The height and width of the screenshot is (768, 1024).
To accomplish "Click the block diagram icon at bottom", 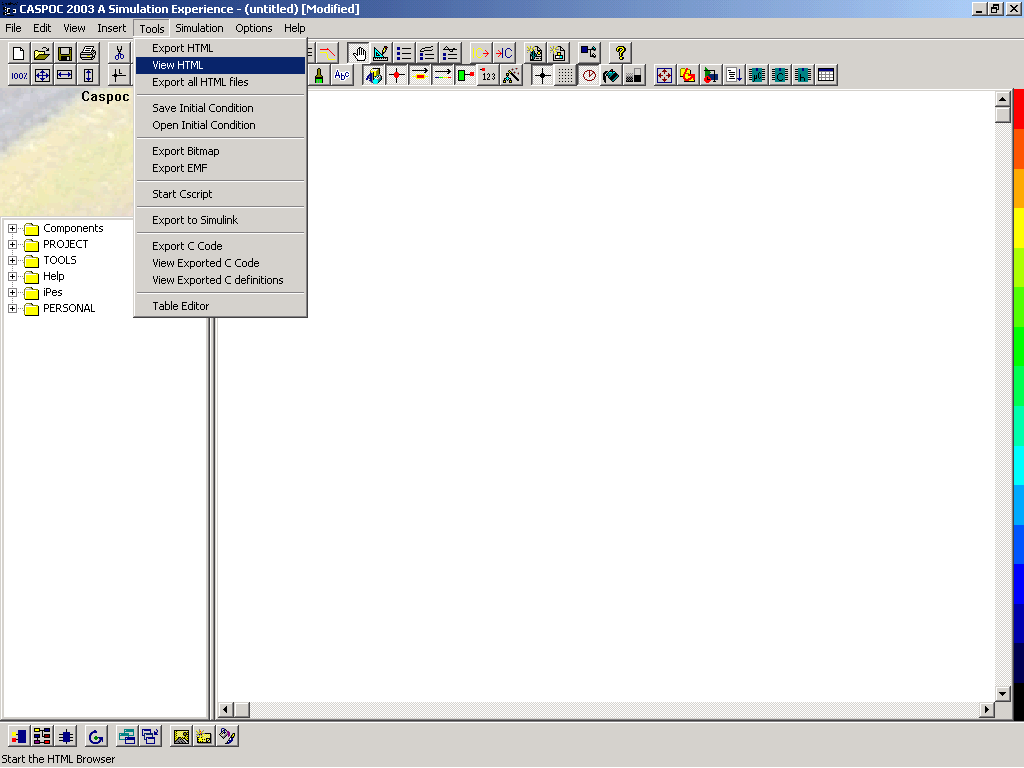I will point(42,736).
